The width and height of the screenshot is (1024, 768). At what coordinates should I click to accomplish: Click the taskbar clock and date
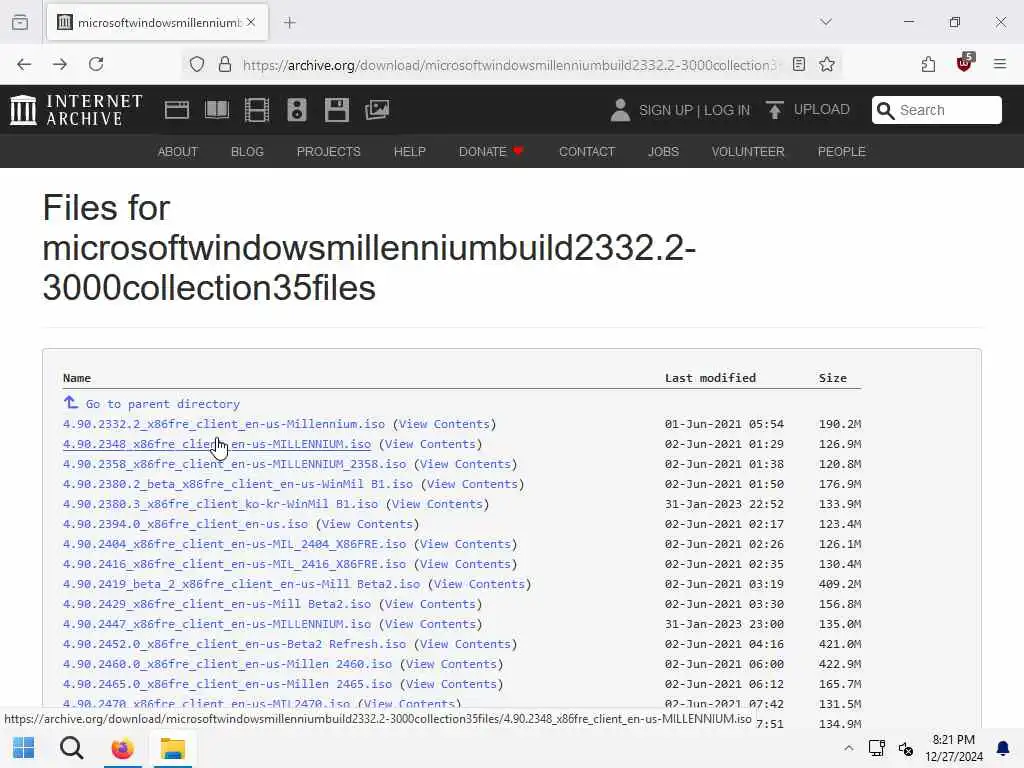coord(953,748)
